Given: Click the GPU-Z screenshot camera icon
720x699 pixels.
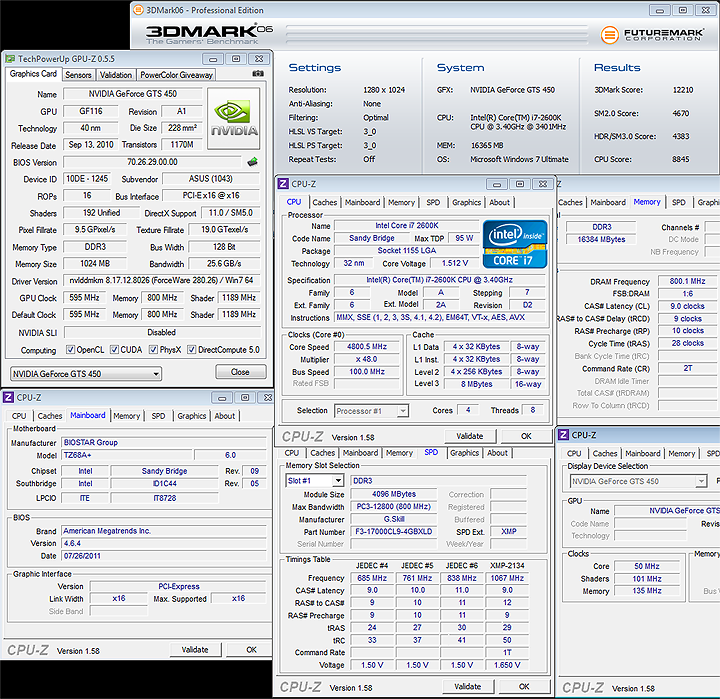Looking at the screenshot, I should [258, 73].
